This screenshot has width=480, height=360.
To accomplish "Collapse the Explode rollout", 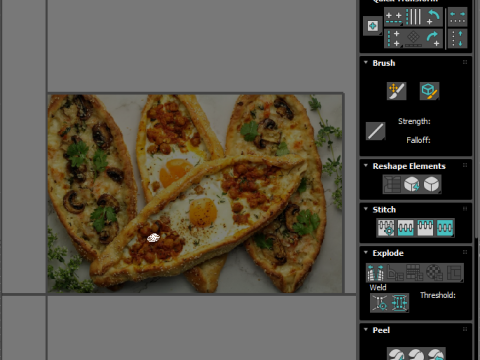I will click(x=366, y=252).
